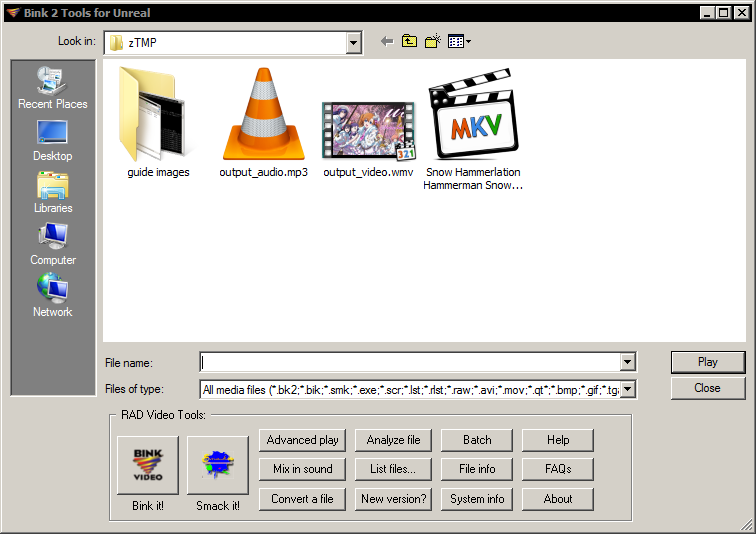Click the Mix in sound button
756x534 pixels.
[302, 469]
